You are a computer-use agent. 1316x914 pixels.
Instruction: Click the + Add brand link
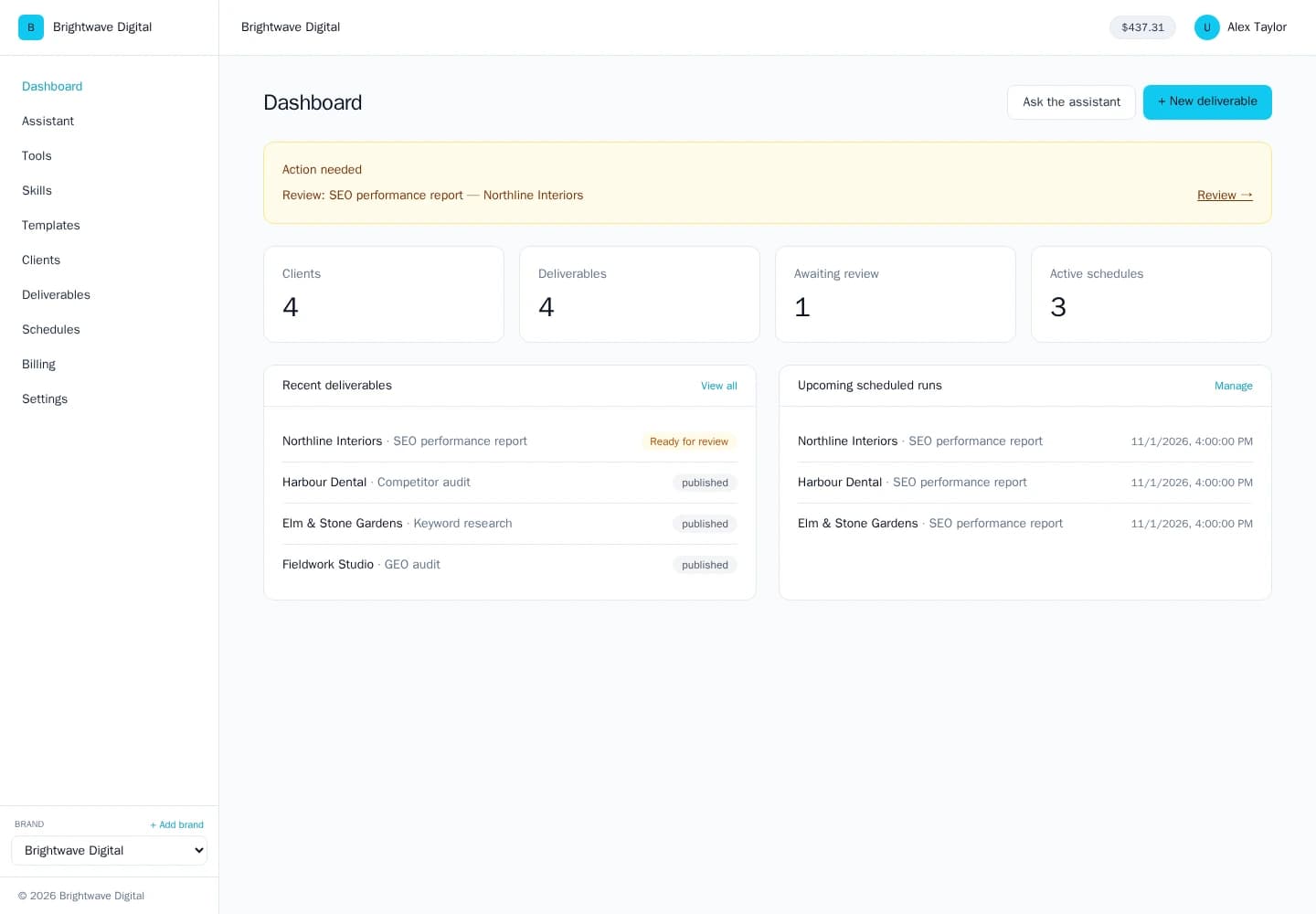click(176, 824)
